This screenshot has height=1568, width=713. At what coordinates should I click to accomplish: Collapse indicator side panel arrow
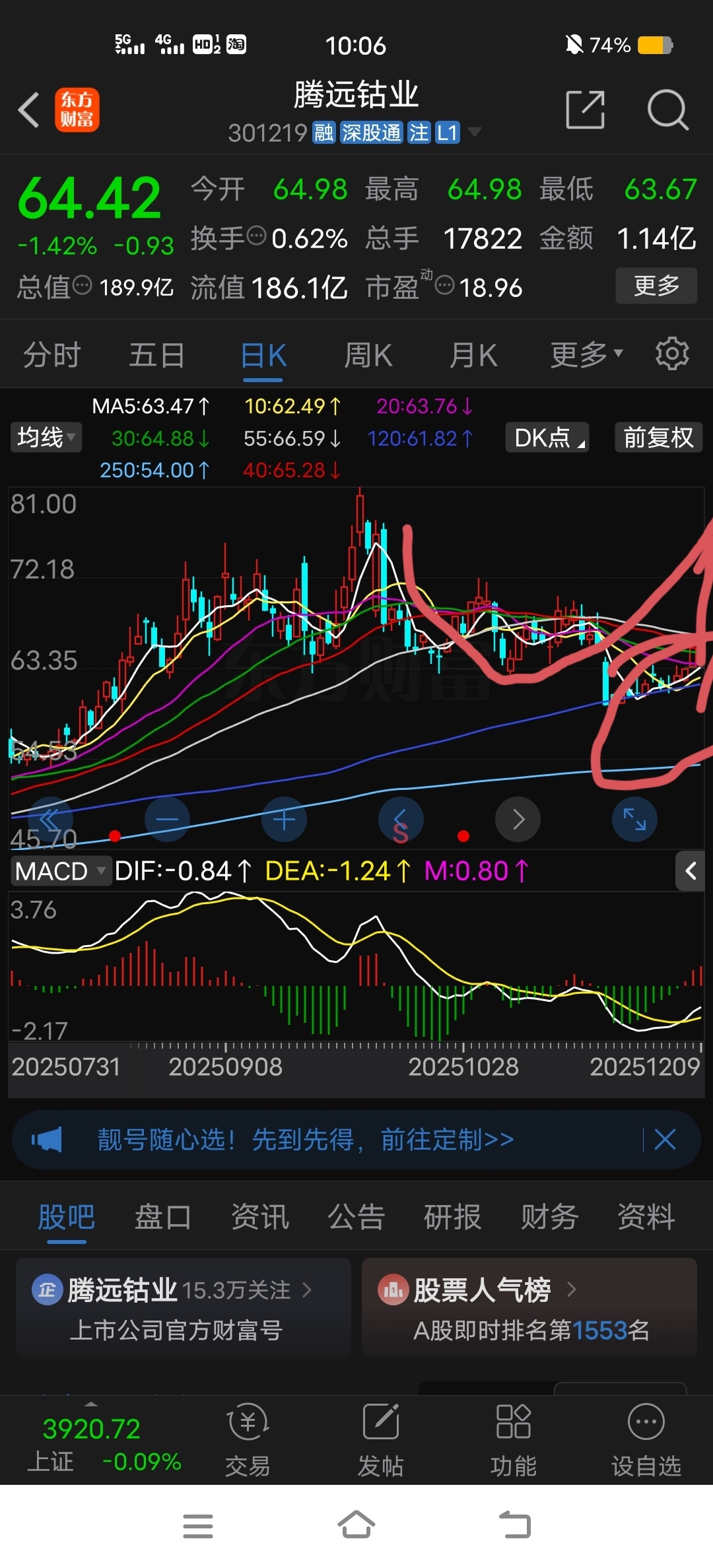tap(691, 871)
